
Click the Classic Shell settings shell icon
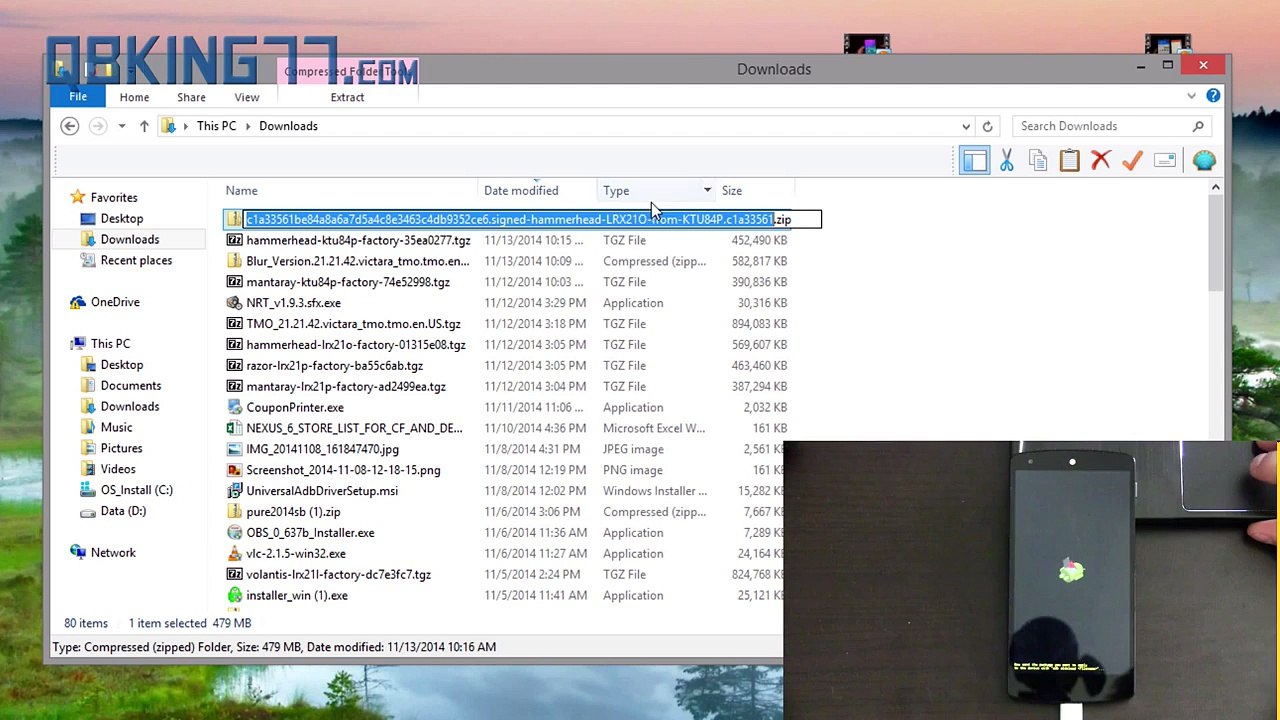click(1204, 161)
